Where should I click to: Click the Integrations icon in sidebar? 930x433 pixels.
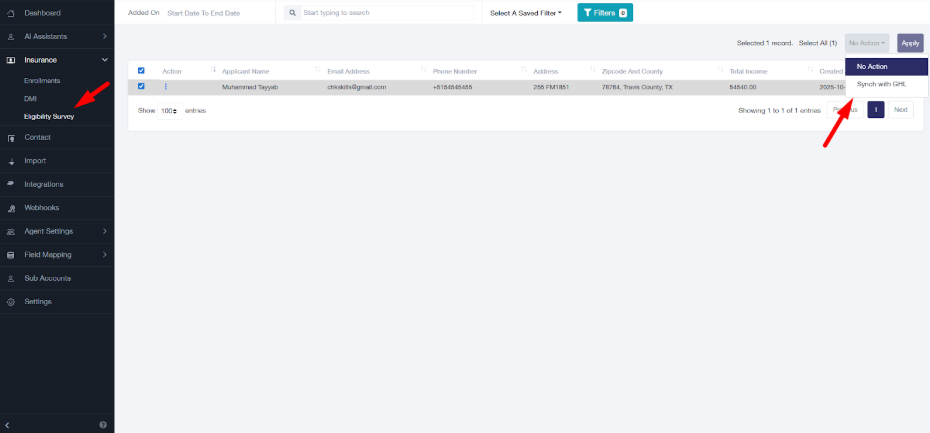[11, 184]
